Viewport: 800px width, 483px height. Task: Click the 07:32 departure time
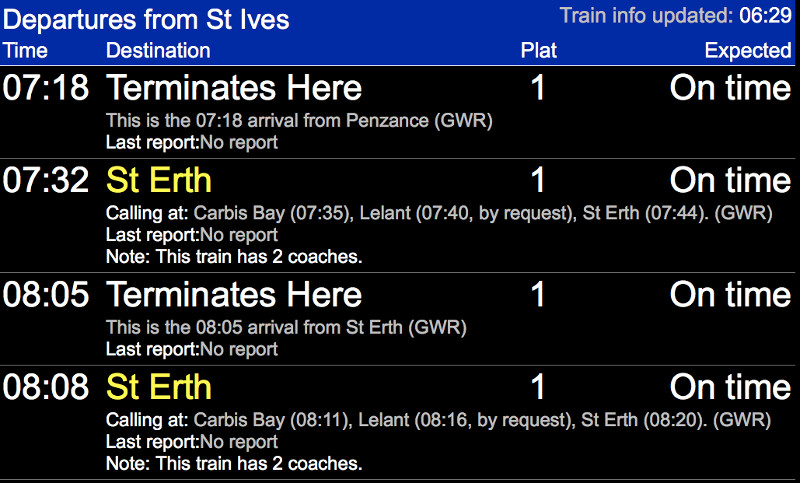46,180
